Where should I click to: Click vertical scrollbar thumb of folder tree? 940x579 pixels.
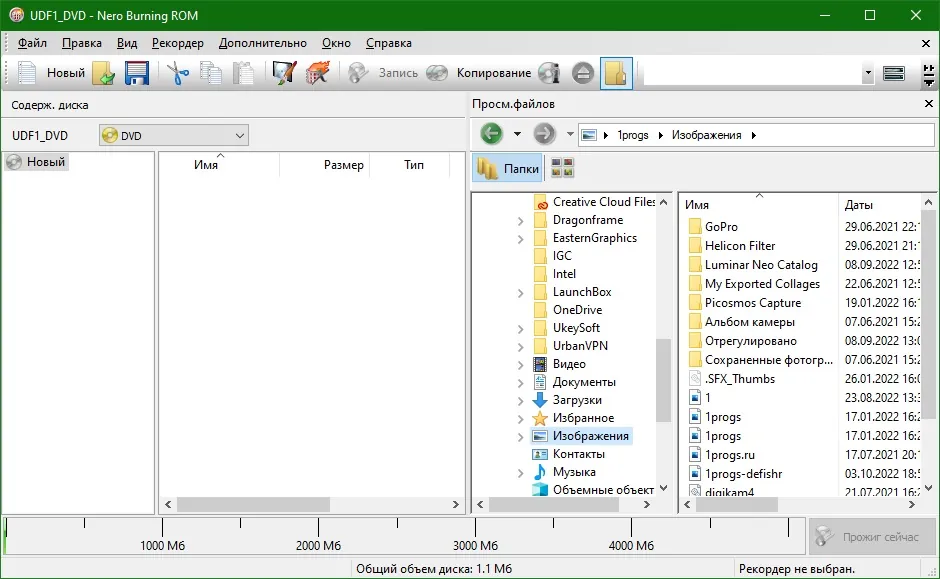[x=663, y=380]
